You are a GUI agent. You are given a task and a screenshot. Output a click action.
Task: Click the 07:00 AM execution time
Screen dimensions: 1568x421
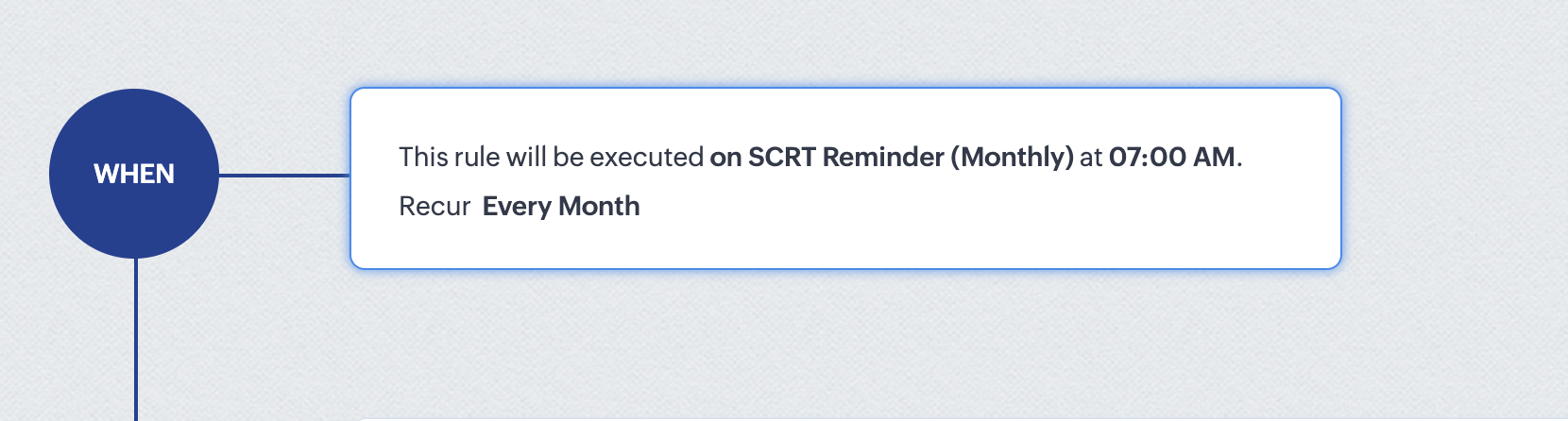pos(1171,157)
